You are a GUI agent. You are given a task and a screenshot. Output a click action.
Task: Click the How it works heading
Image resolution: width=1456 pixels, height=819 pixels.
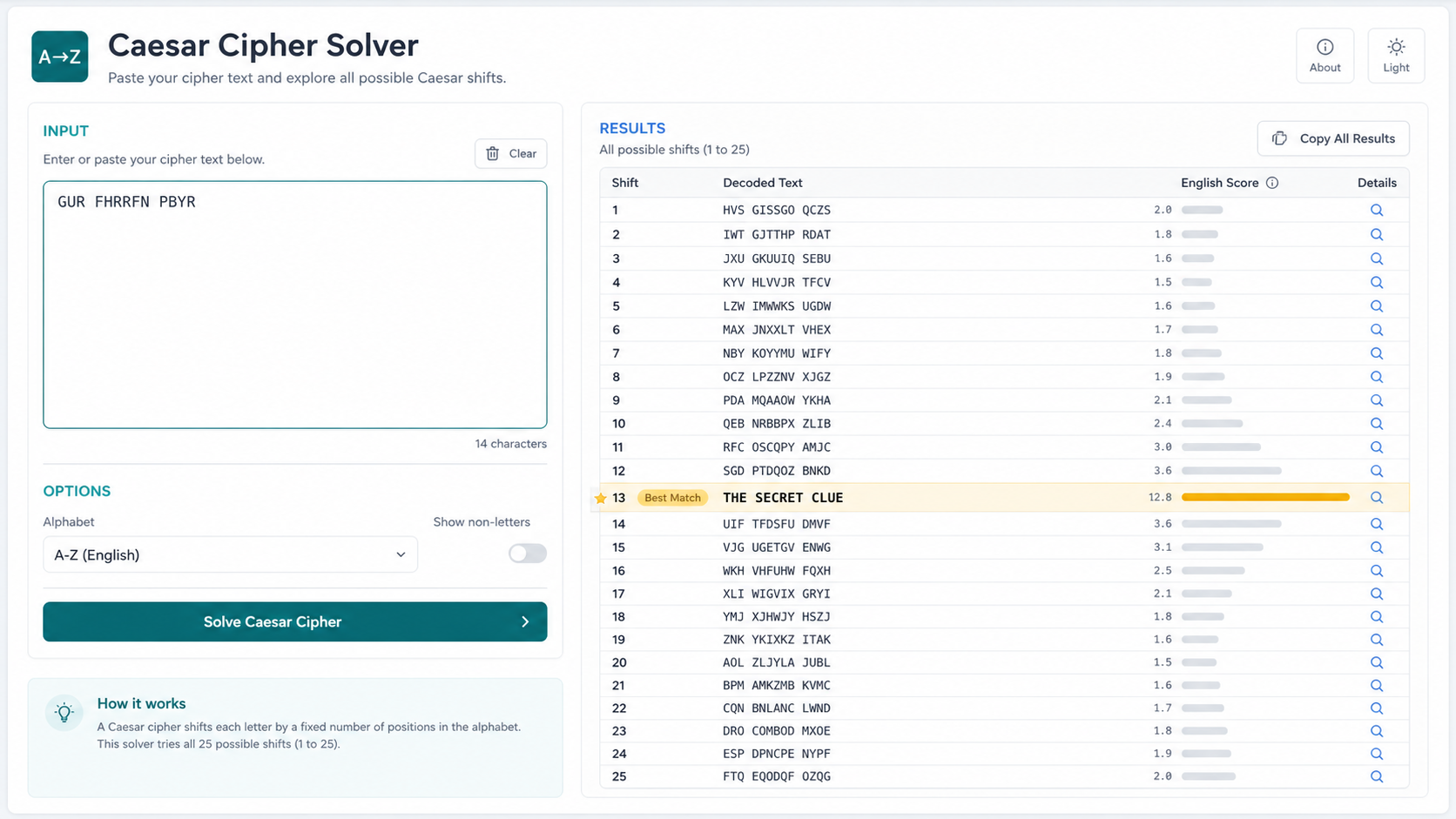pyautogui.click(x=141, y=703)
